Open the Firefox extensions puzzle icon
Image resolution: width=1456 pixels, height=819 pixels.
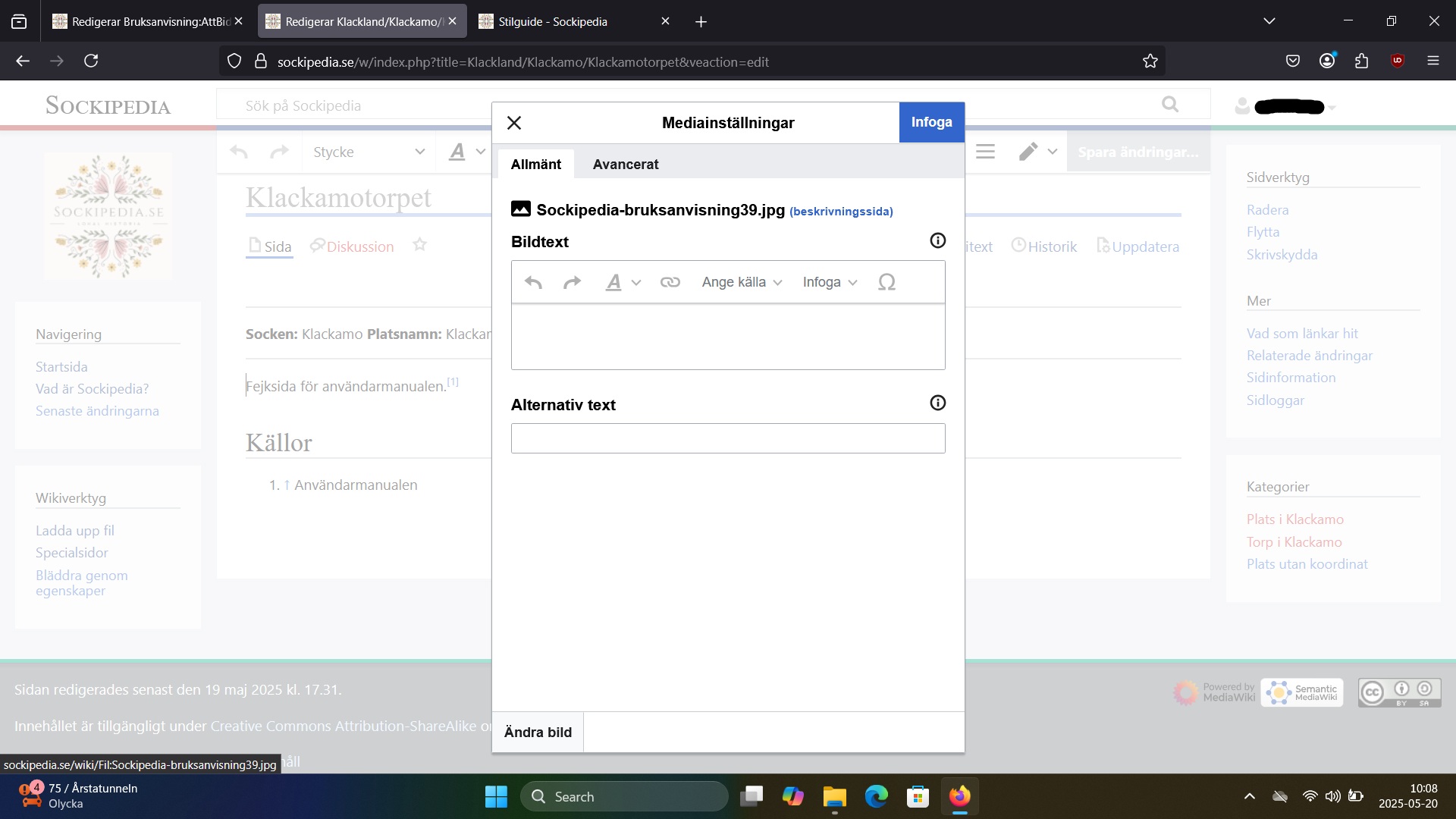coord(1361,61)
